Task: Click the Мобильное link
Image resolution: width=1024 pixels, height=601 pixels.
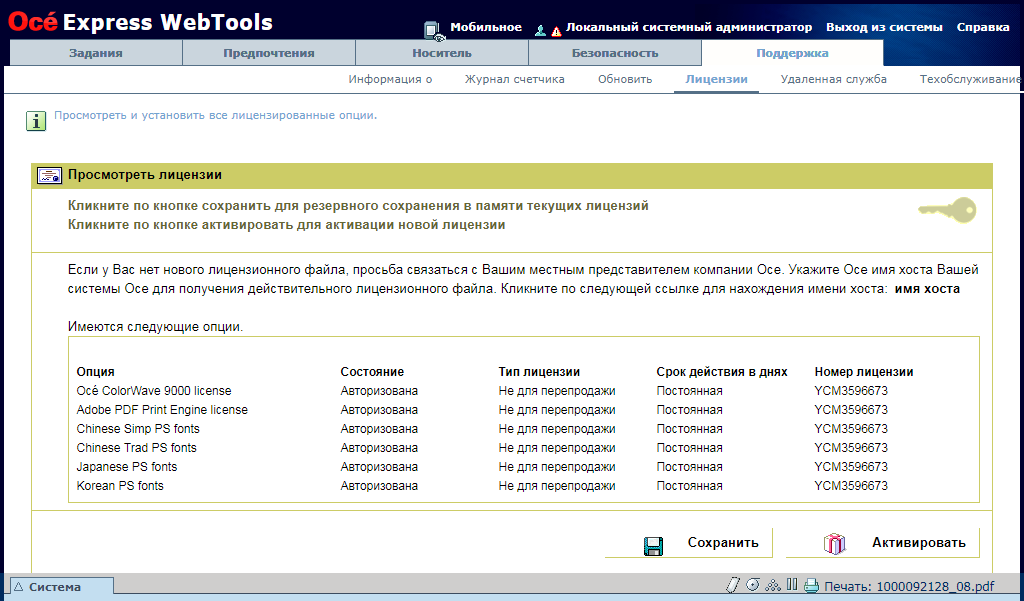Action: click(486, 27)
